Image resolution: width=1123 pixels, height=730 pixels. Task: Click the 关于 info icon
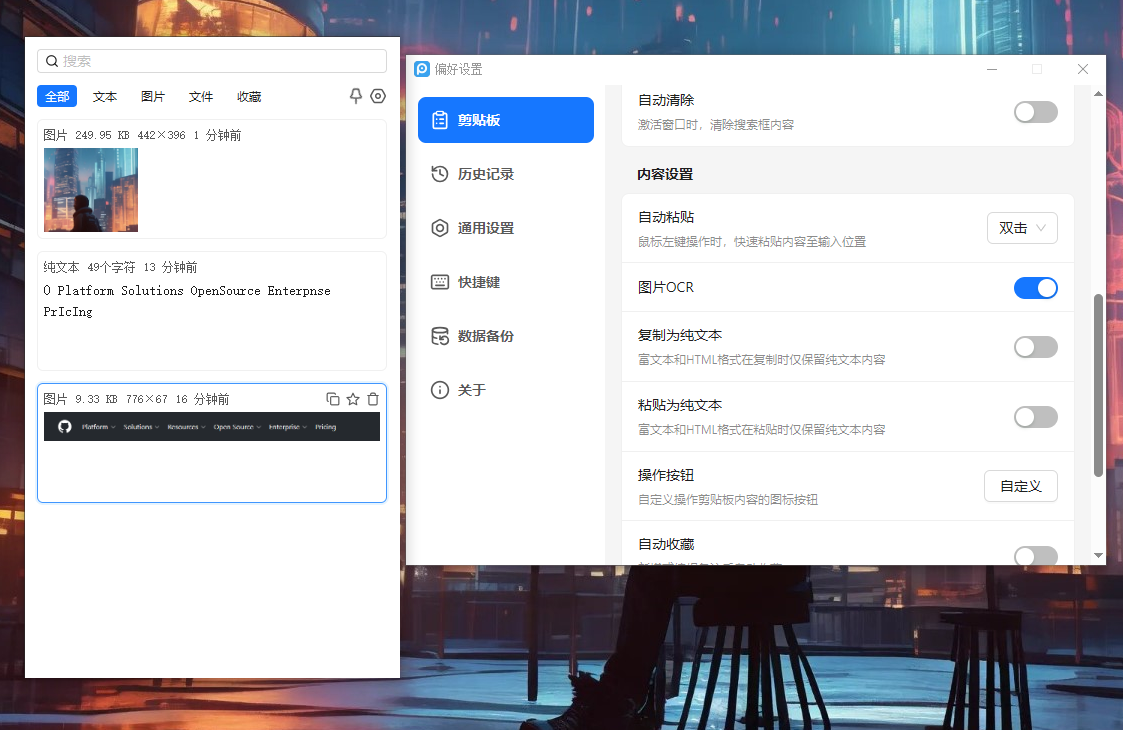pyautogui.click(x=440, y=390)
